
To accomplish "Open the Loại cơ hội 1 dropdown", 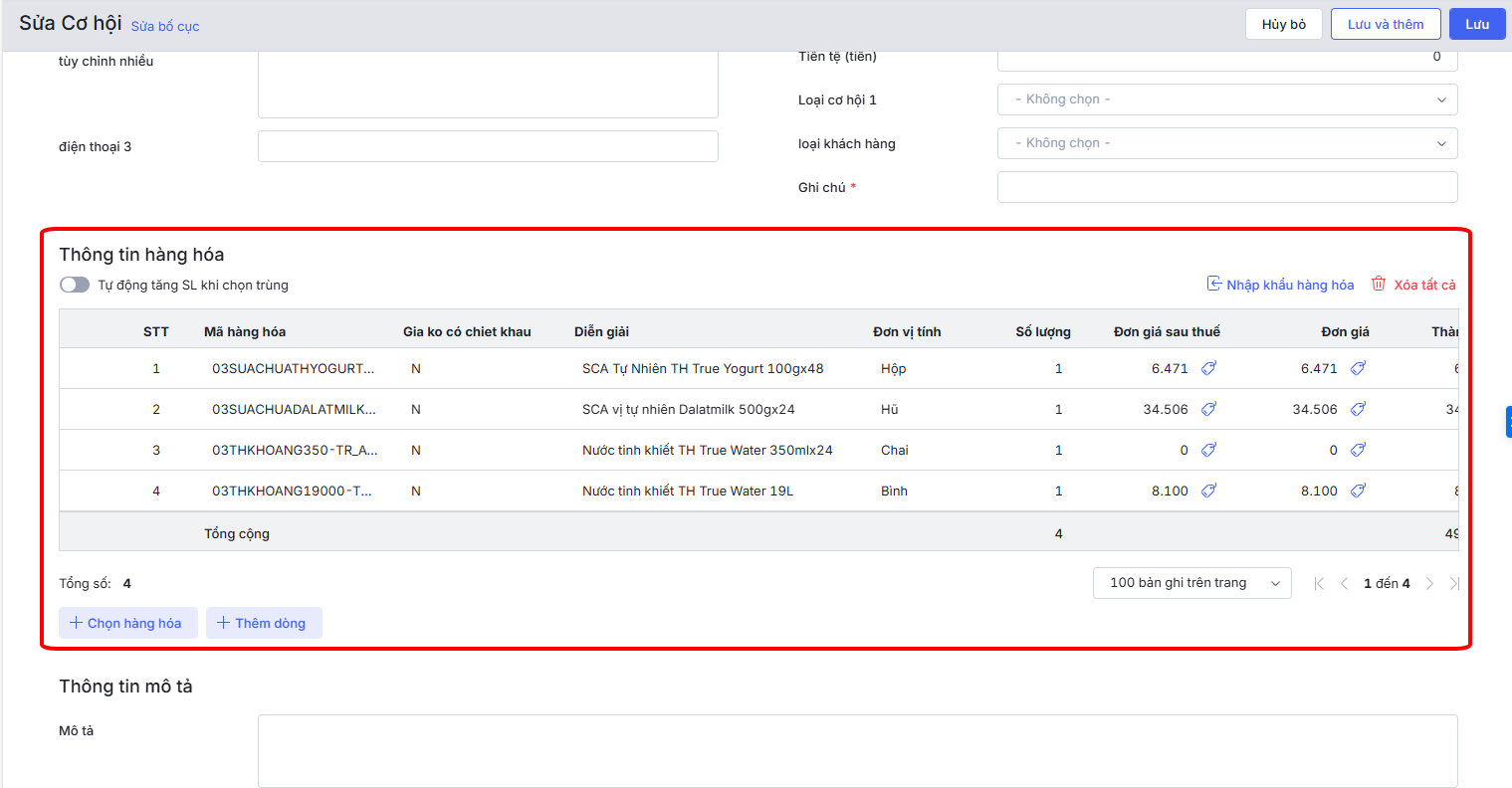I will [x=1226, y=99].
